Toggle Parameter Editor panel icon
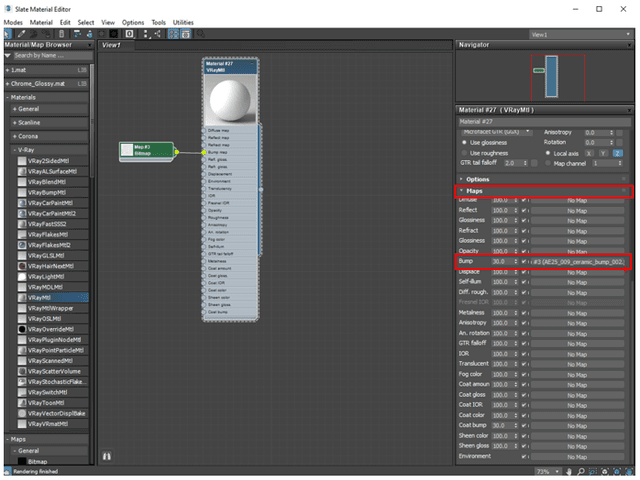The image size is (640, 480). coord(186,34)
